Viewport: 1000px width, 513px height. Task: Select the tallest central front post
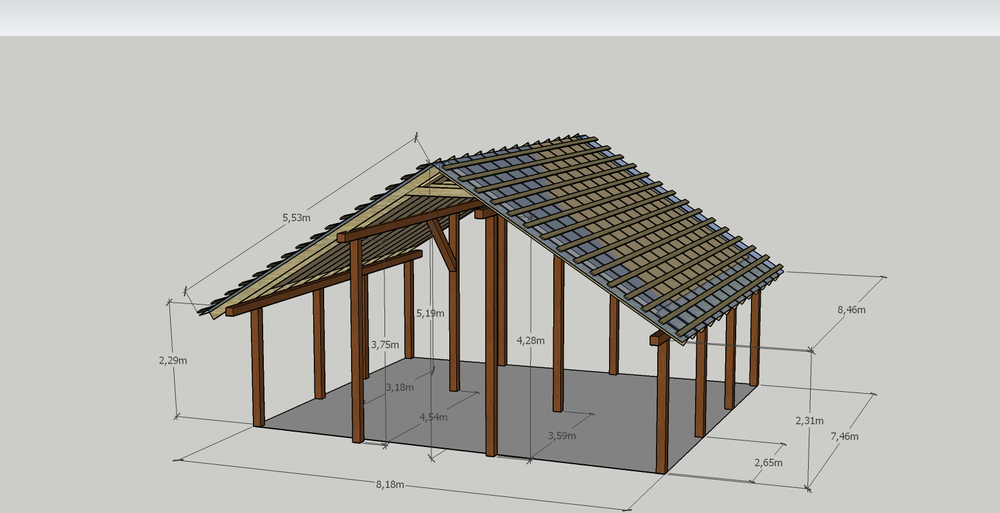491,340
